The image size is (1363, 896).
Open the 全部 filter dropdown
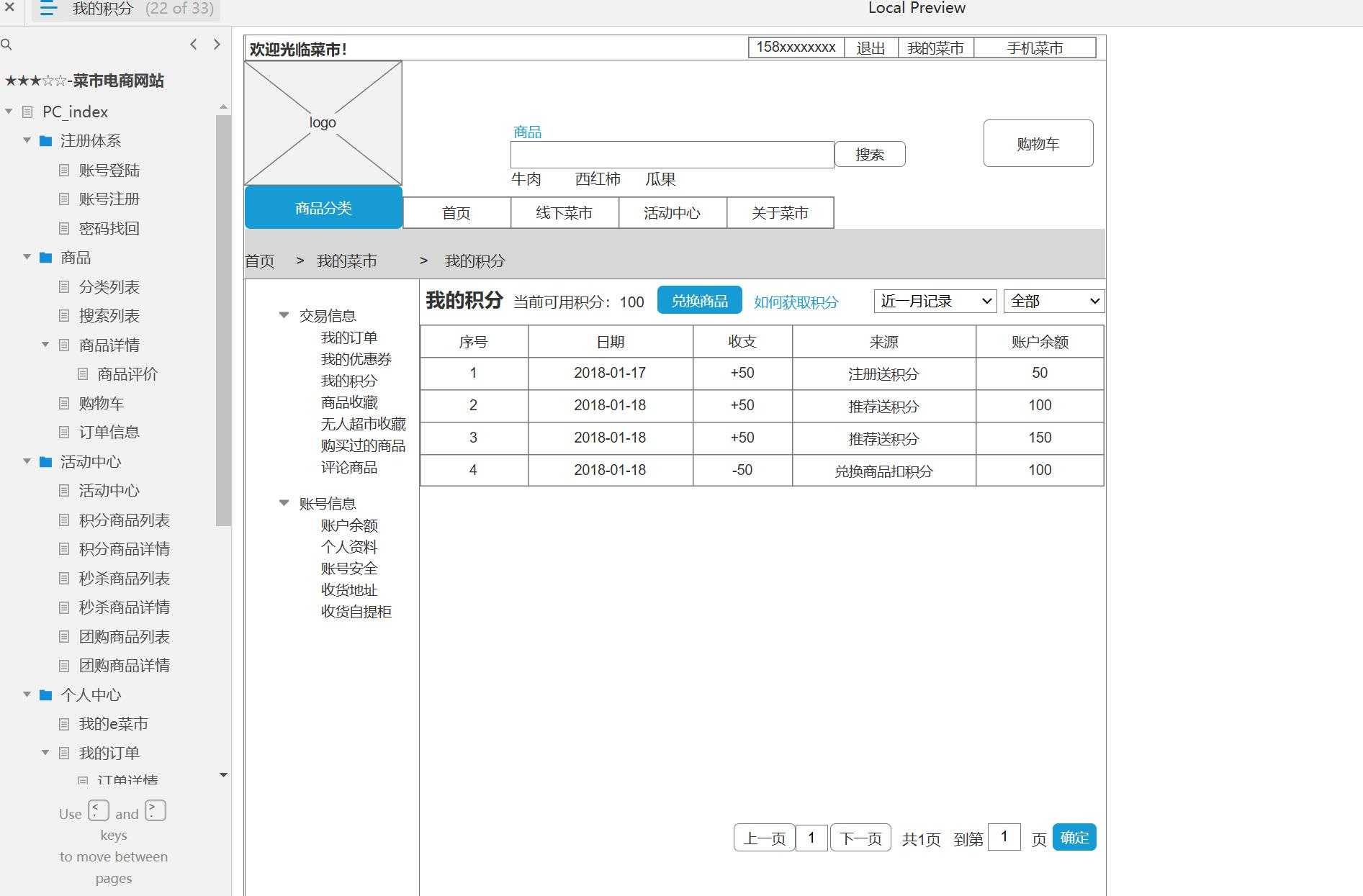tap(1053, 301)
